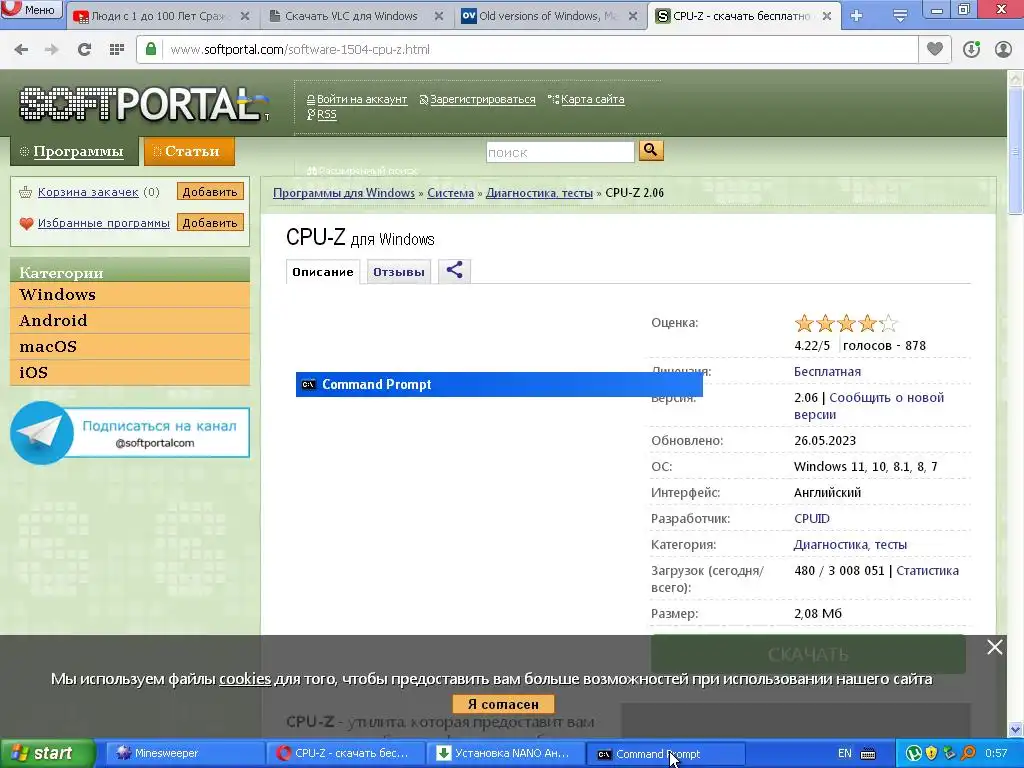Viewport: 1024px width, 768px height.
Task: Switch to the Отзывы tab
Action: pos(398,272)
